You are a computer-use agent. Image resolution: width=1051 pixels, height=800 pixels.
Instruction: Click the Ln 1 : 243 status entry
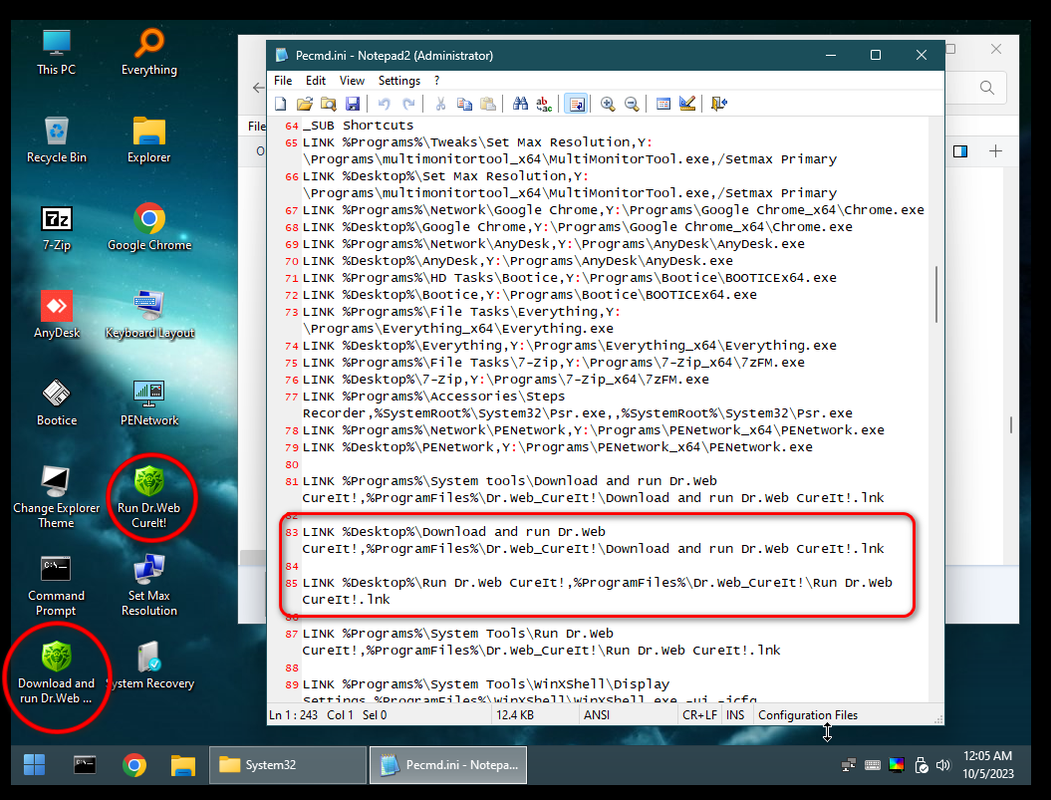[x=294, y=715]
